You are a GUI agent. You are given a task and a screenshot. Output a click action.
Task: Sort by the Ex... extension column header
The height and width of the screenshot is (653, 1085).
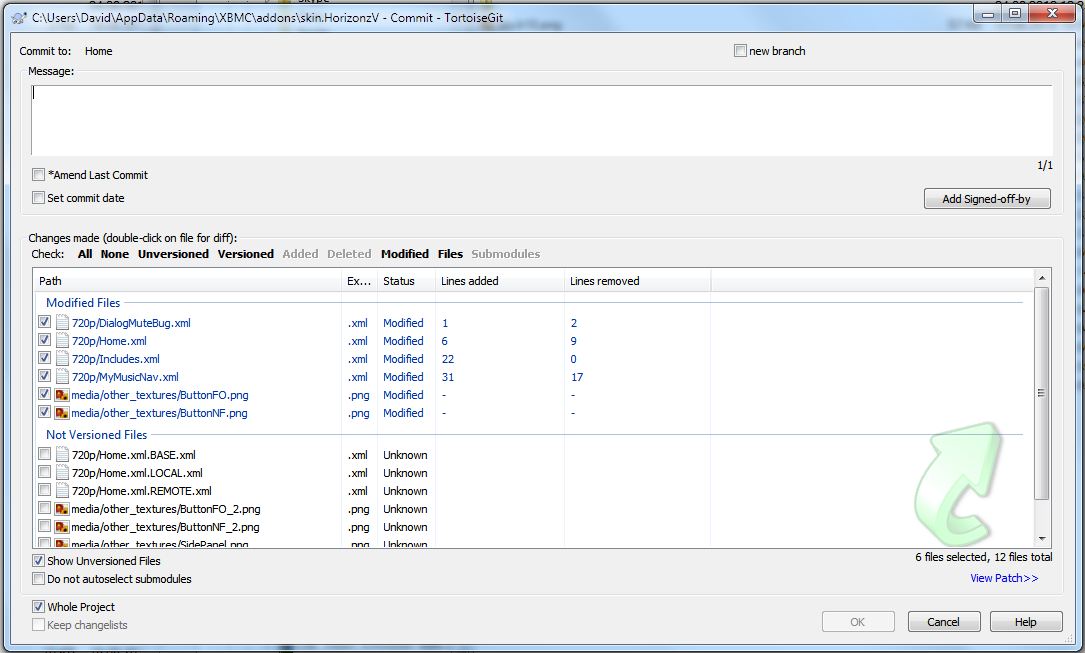click(359, 281)
